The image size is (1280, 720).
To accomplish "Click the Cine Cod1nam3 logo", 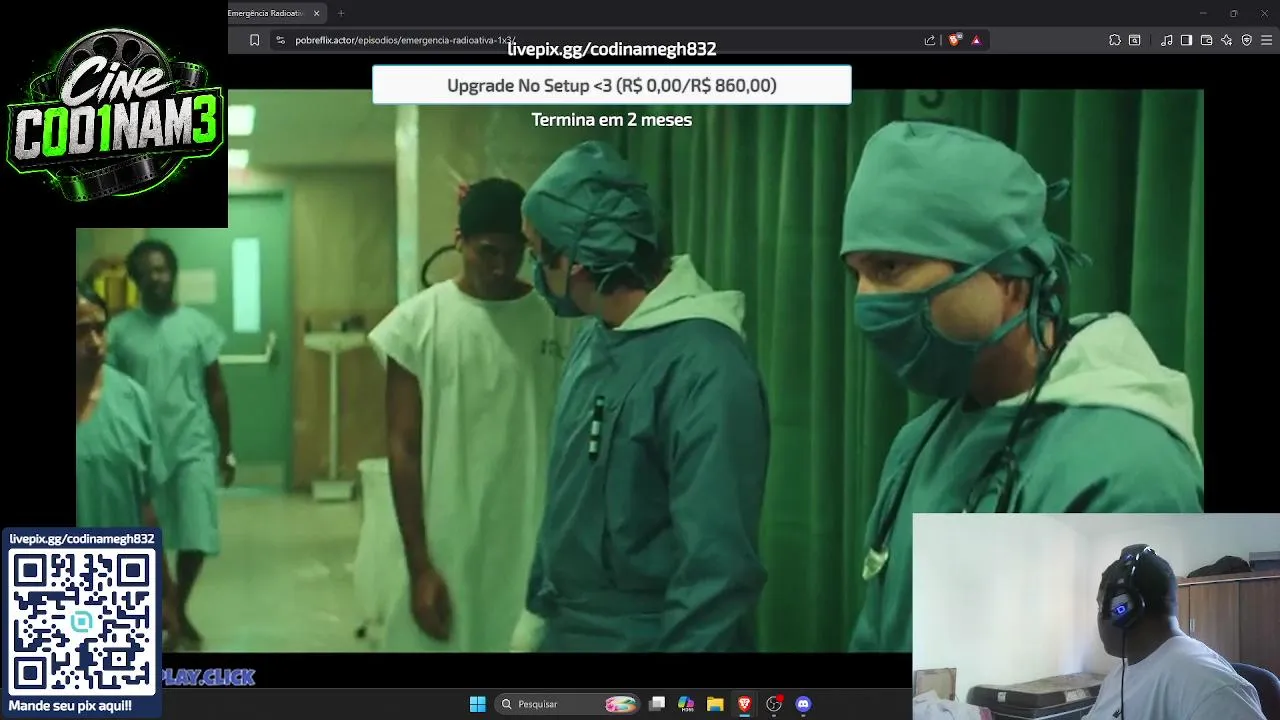I will (x=114, y=113).
